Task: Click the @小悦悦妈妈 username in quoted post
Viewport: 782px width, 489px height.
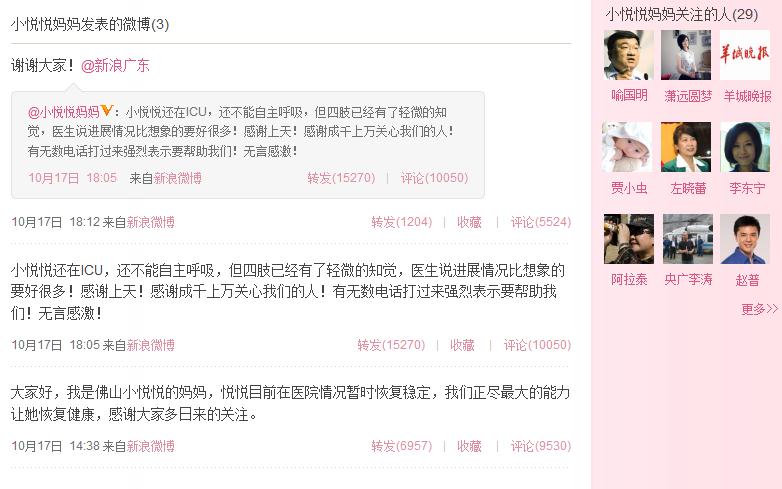Action: (x=64, y=112)
